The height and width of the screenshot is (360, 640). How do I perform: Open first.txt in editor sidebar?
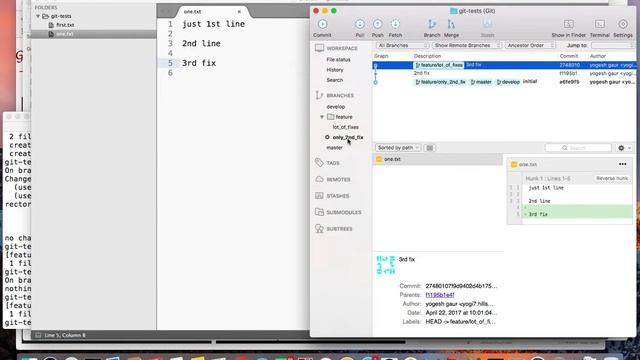[65, 25]
